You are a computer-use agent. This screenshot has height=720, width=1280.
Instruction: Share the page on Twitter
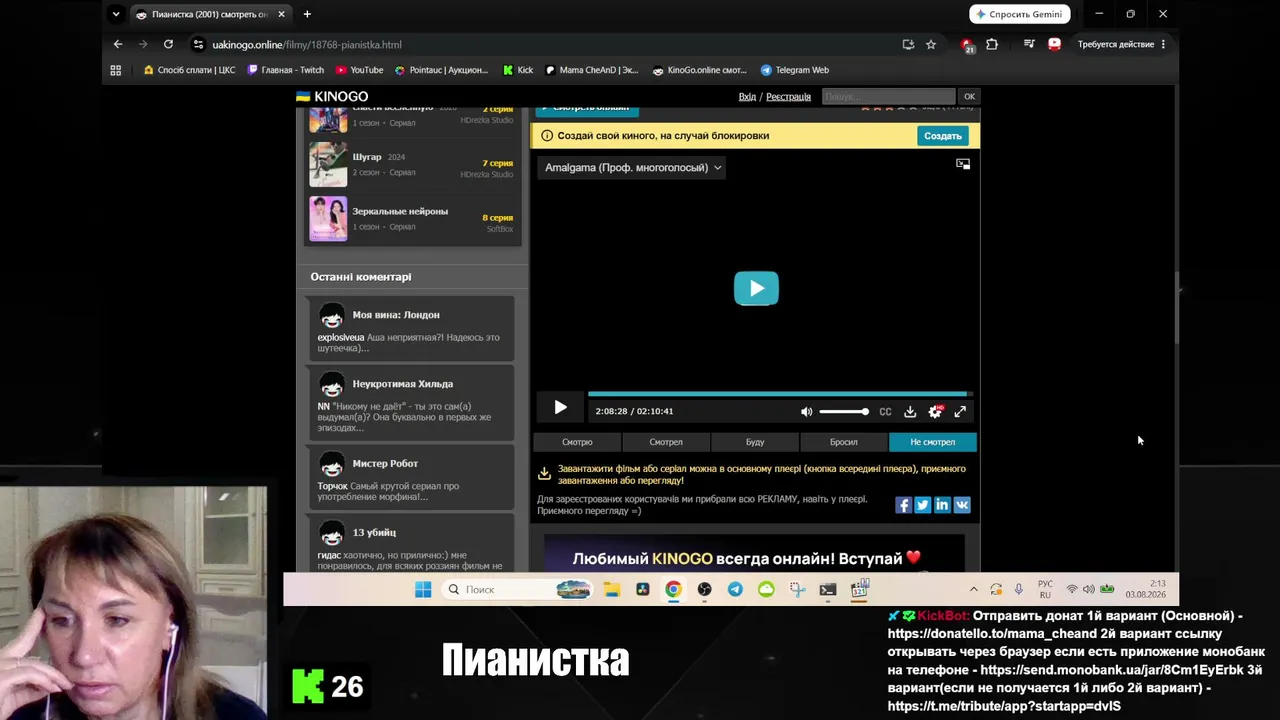pos(922,505)
